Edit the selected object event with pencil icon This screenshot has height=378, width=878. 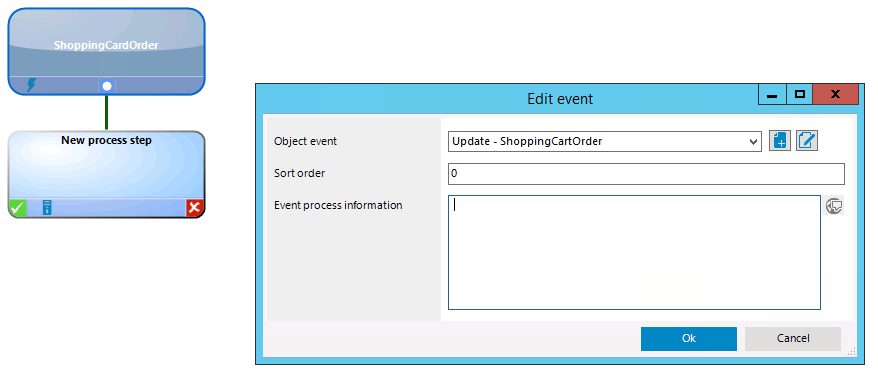point(807,141)
